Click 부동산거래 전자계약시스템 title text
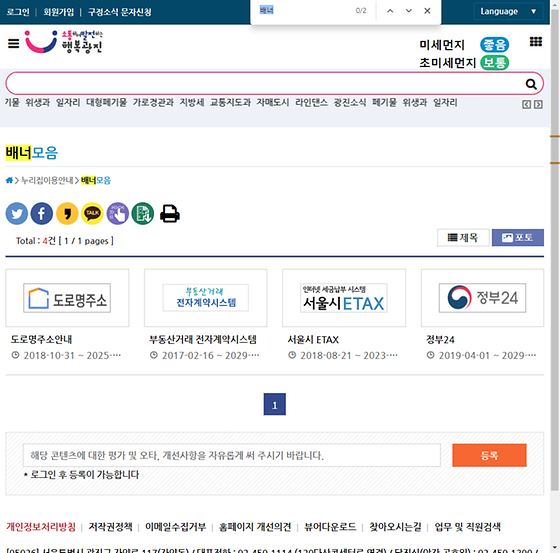The image size is (560, 553). (x=203, y=339)
